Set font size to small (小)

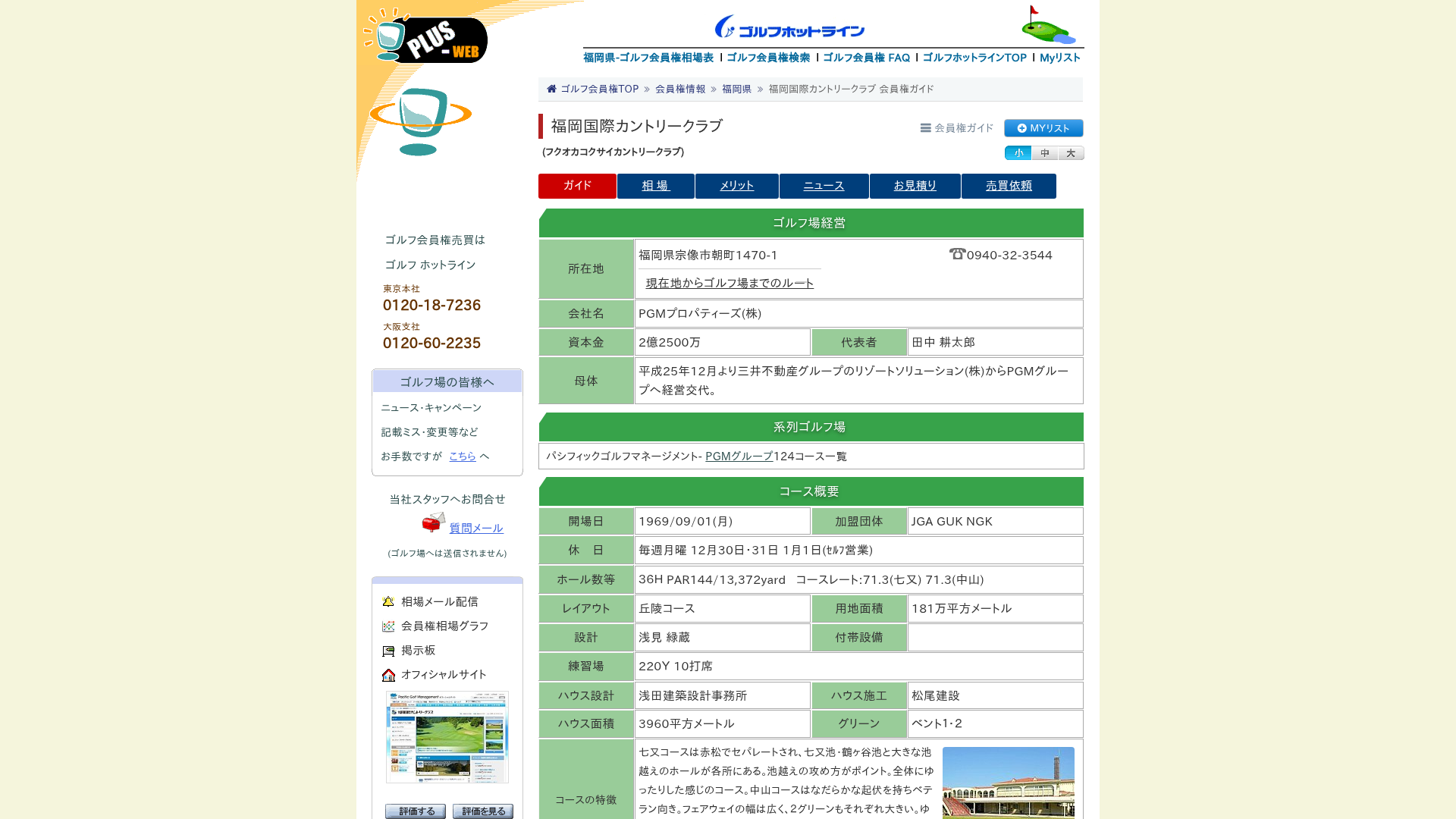(1018, 153)
